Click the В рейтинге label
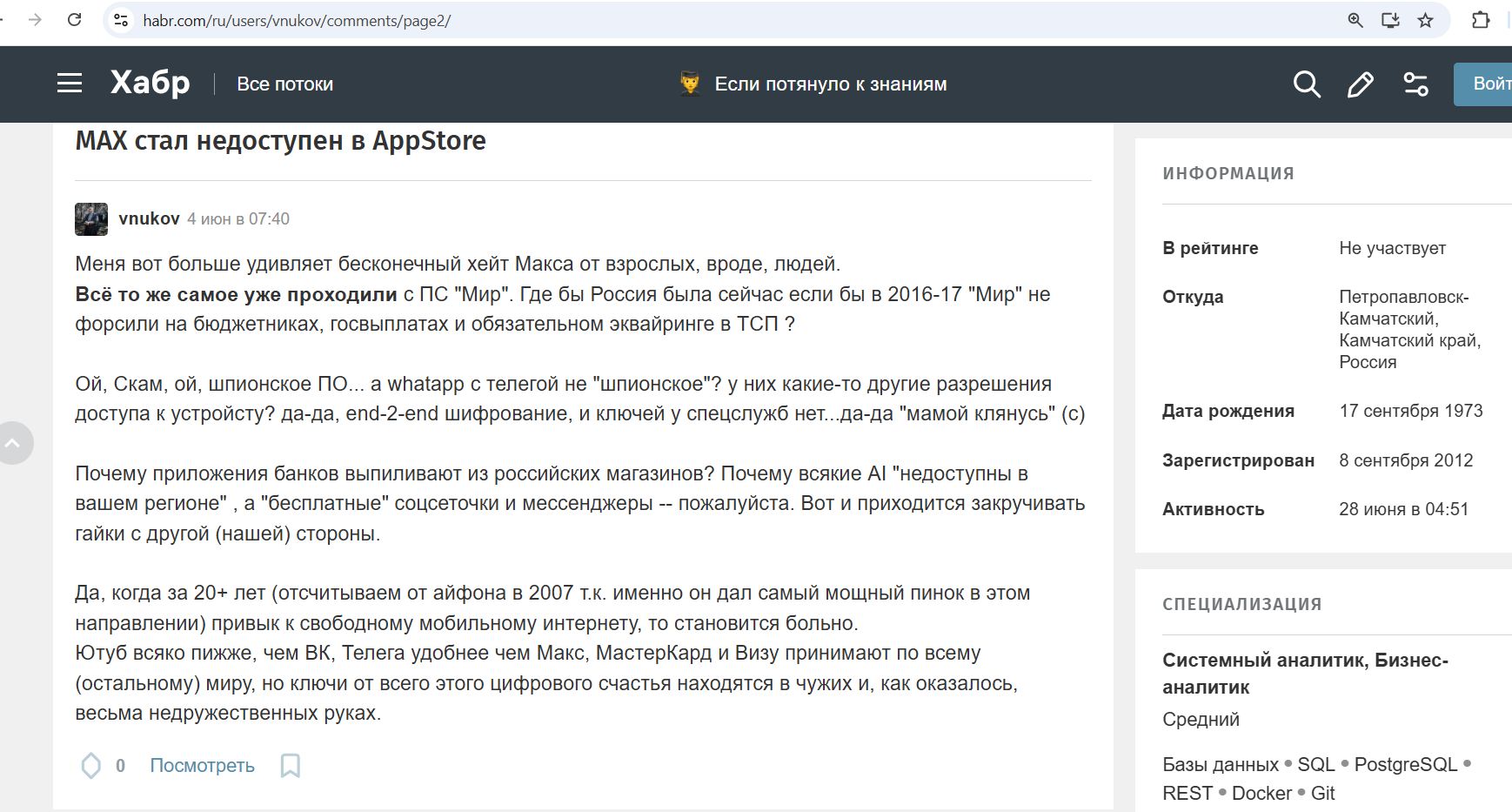This screenshot has width=1512, height=812. 1210,248
